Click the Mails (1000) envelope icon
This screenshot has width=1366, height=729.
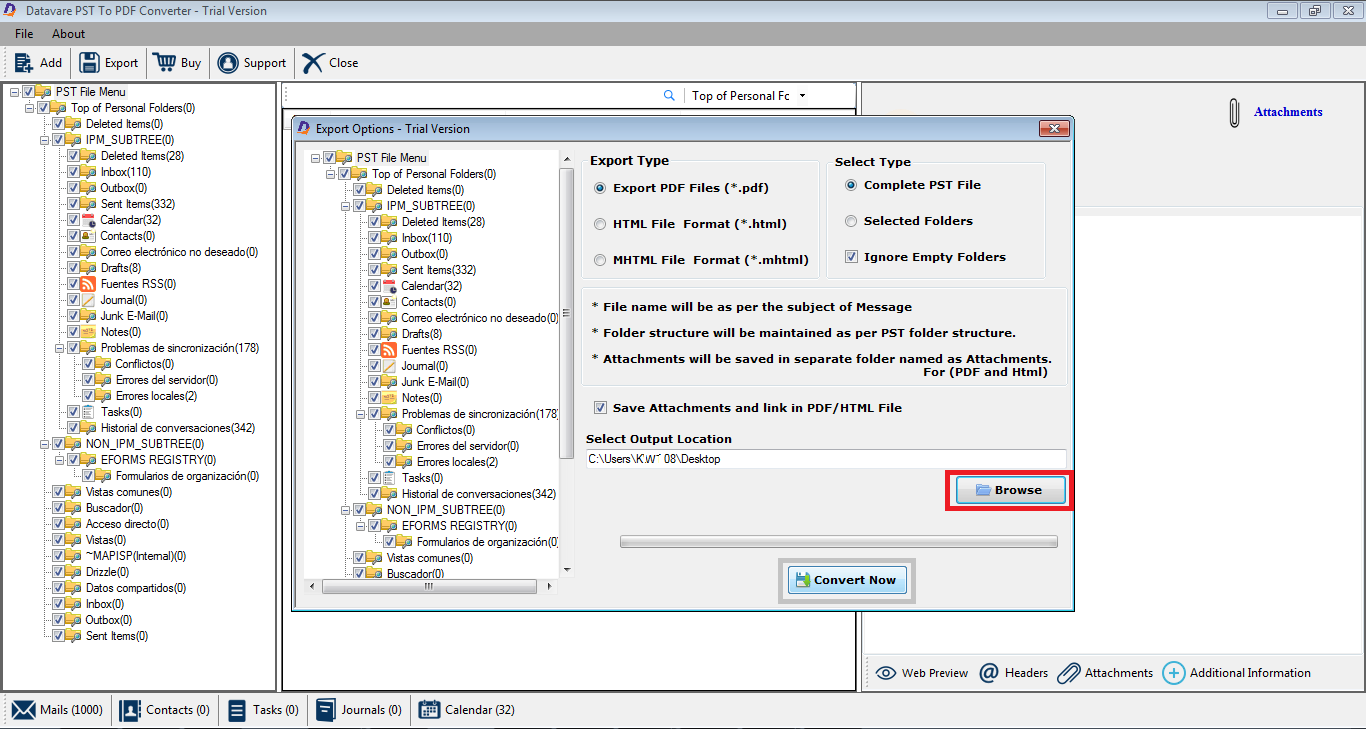tap(24, 710)
